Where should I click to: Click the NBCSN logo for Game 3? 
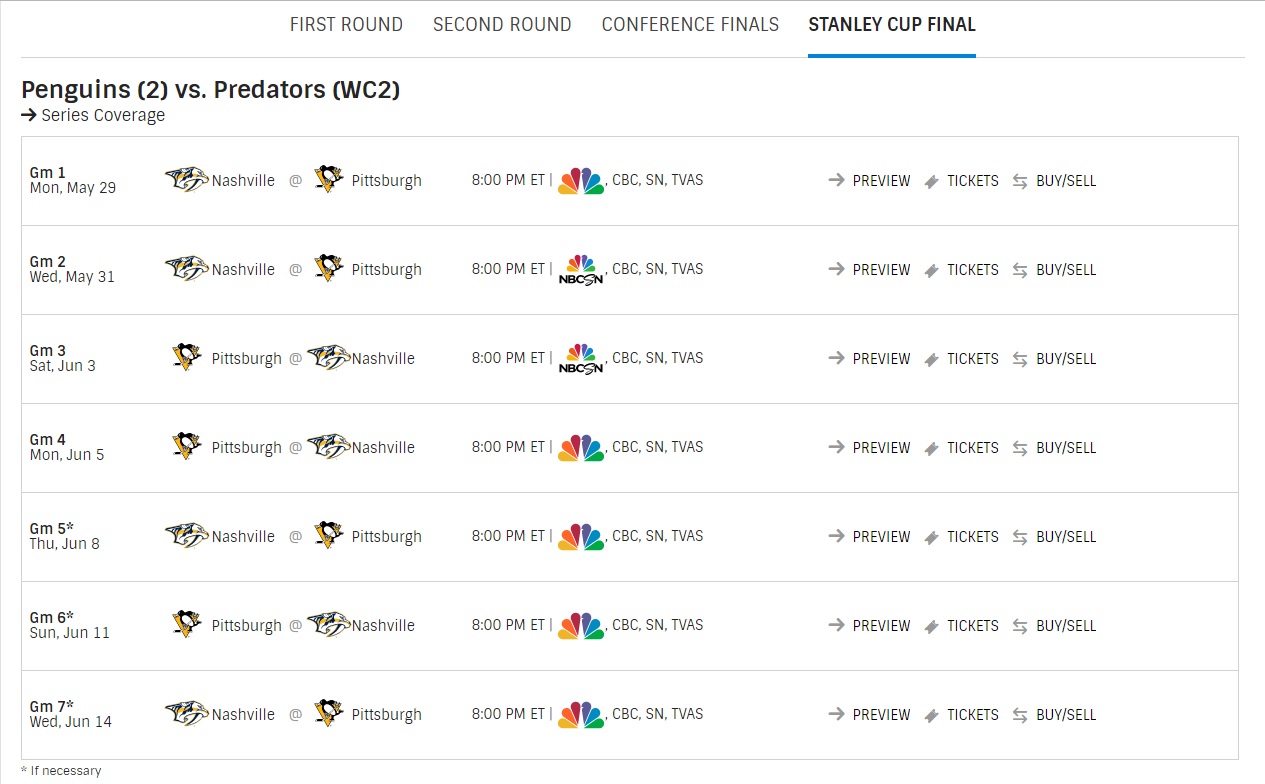(x=581, y=358)
